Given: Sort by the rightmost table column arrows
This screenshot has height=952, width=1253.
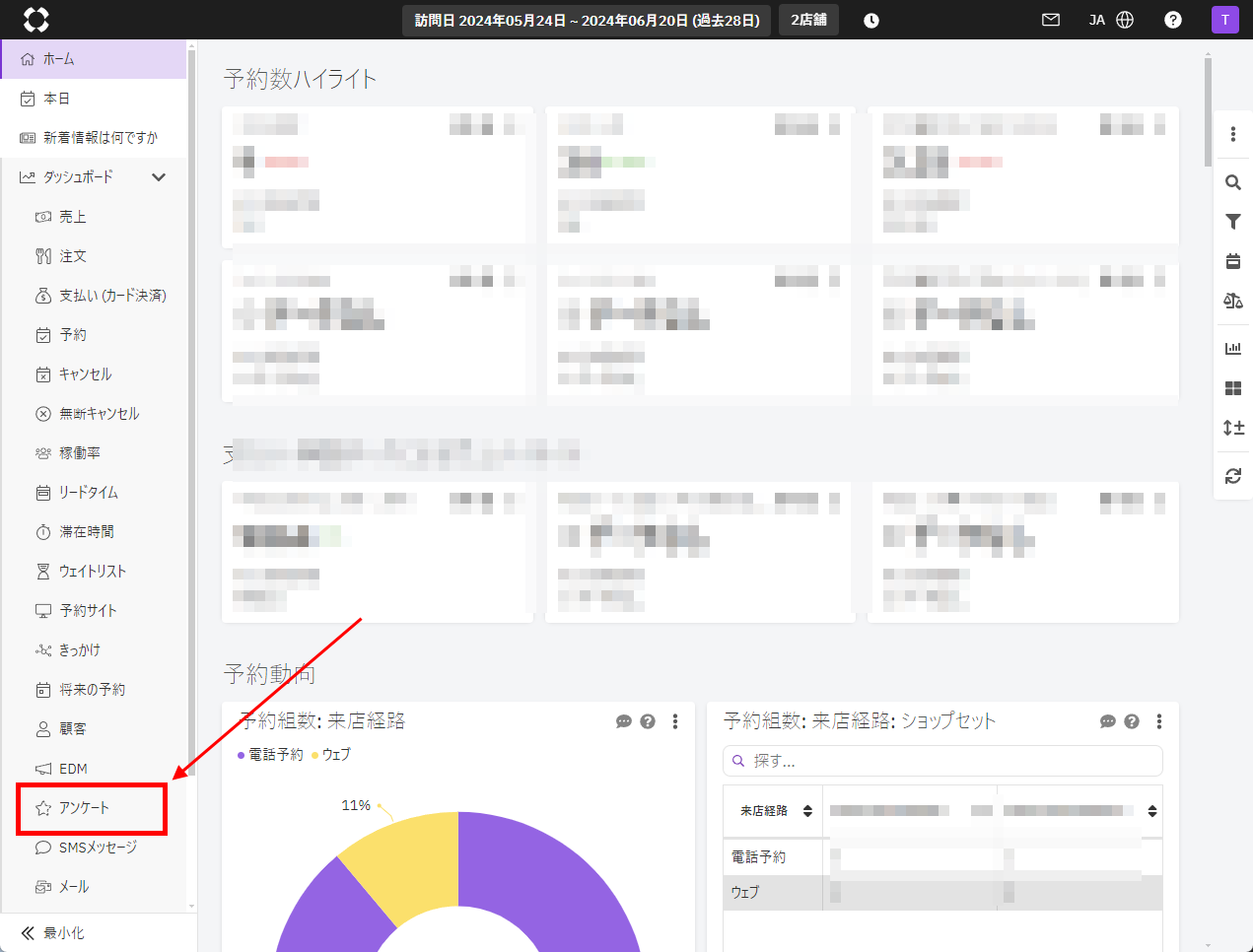Looking at the screenshot, I should coord(1152,811).
